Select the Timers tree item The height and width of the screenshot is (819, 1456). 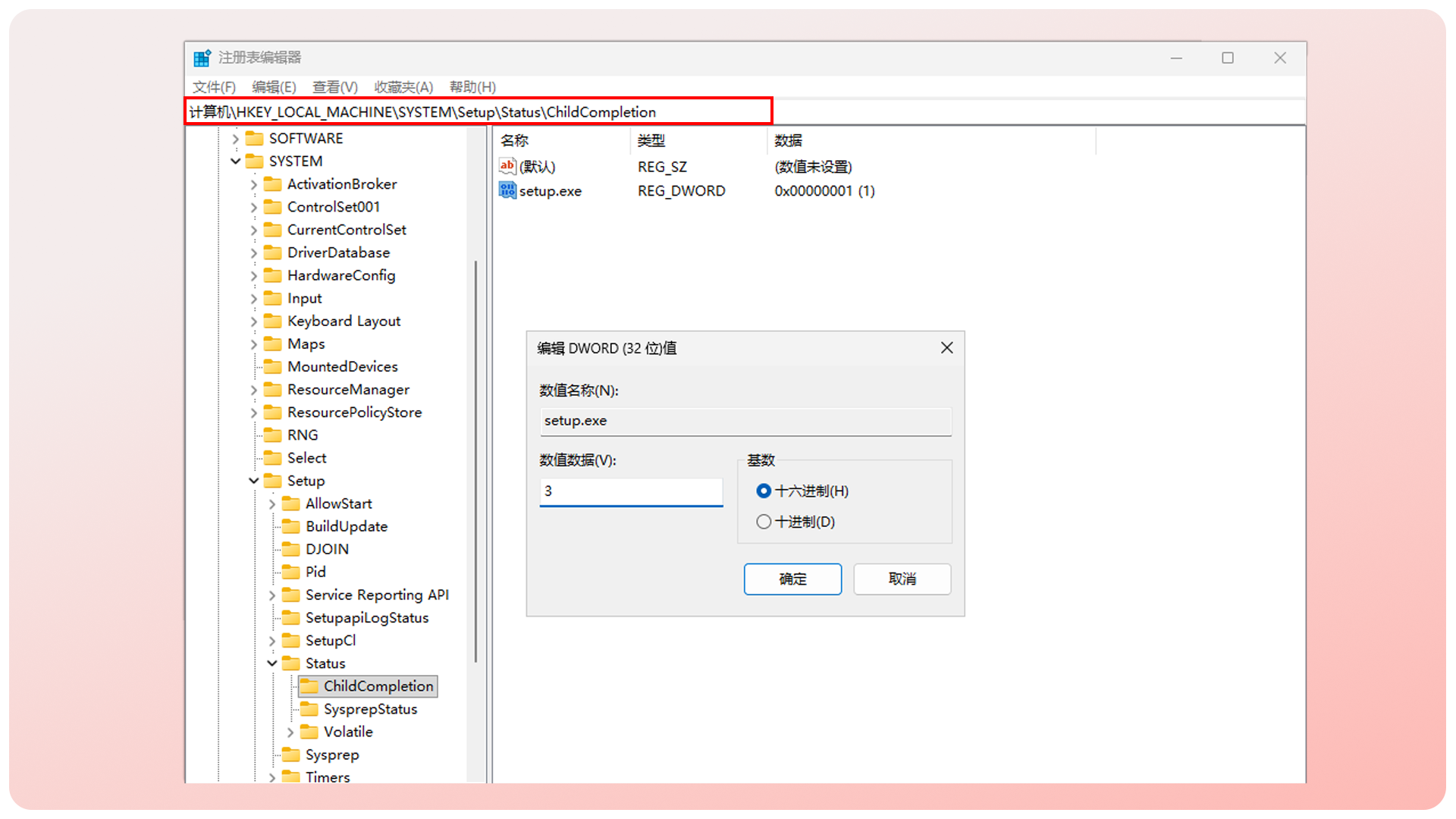(x=328, y=777)
